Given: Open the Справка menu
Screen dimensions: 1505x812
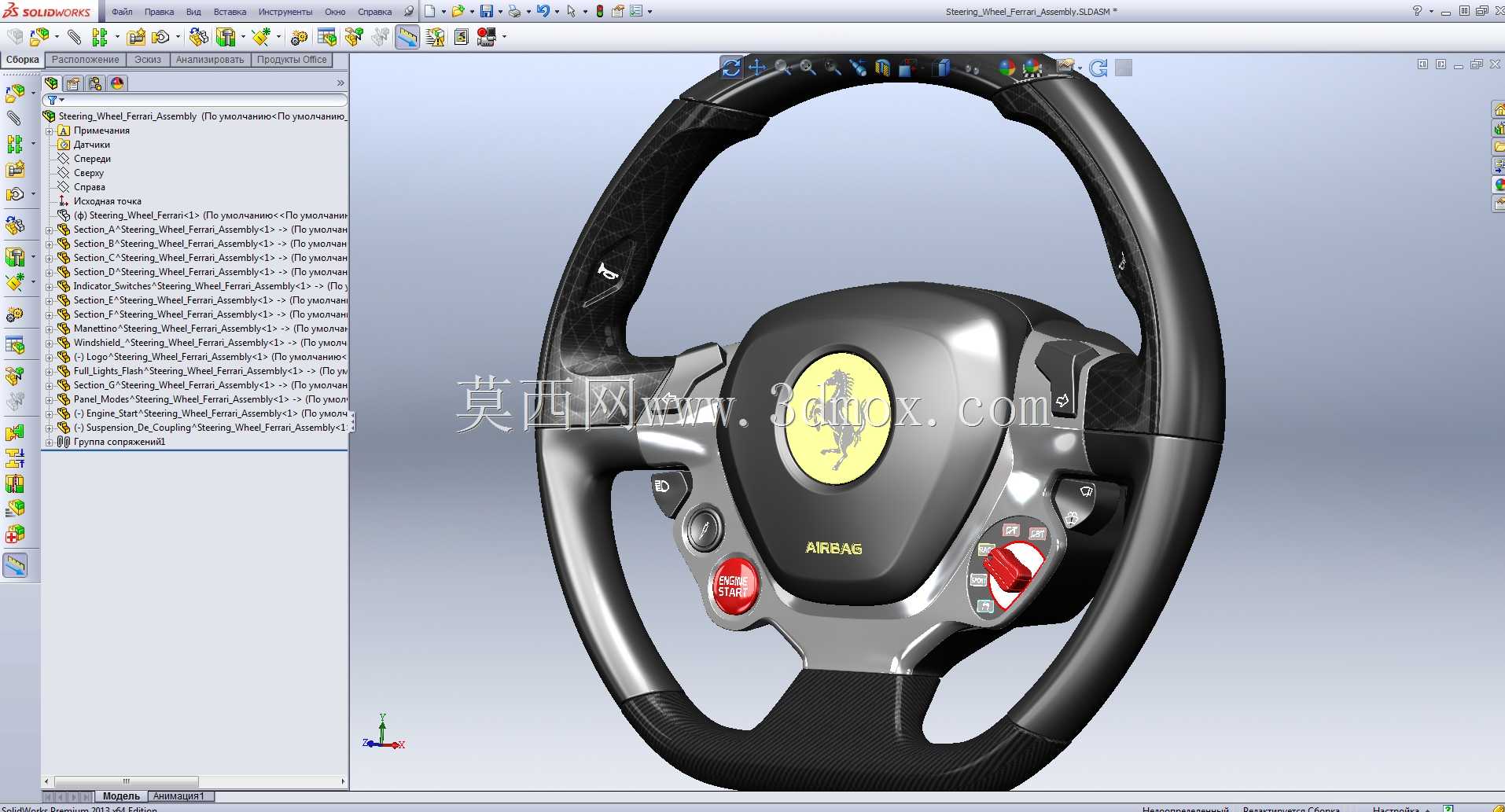Looking at the screenshot, I should coord(374,12).
